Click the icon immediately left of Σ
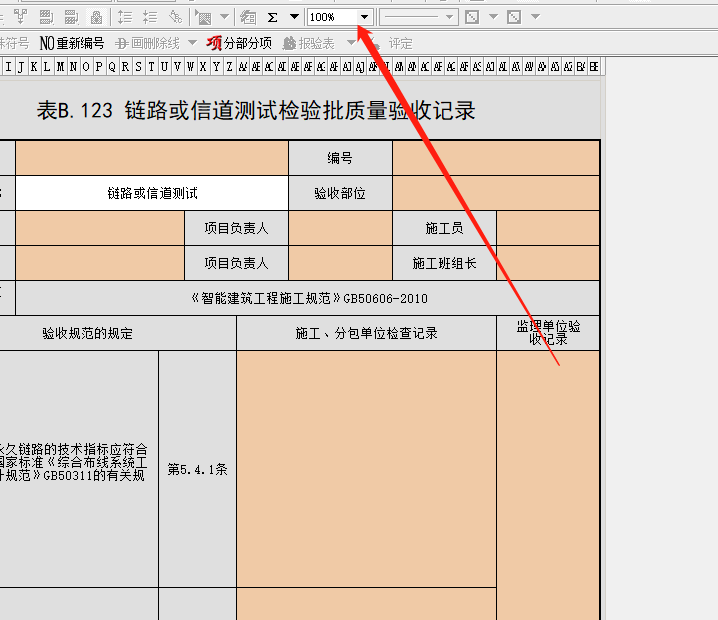Image resolution: width=718 pixels, height=620 pixels. [249, 17]
